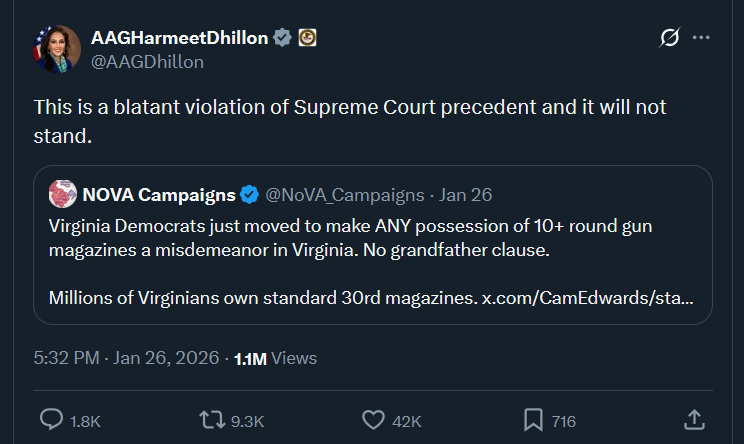Open the NOVA Campaigns quoted account name

(159, 194)
